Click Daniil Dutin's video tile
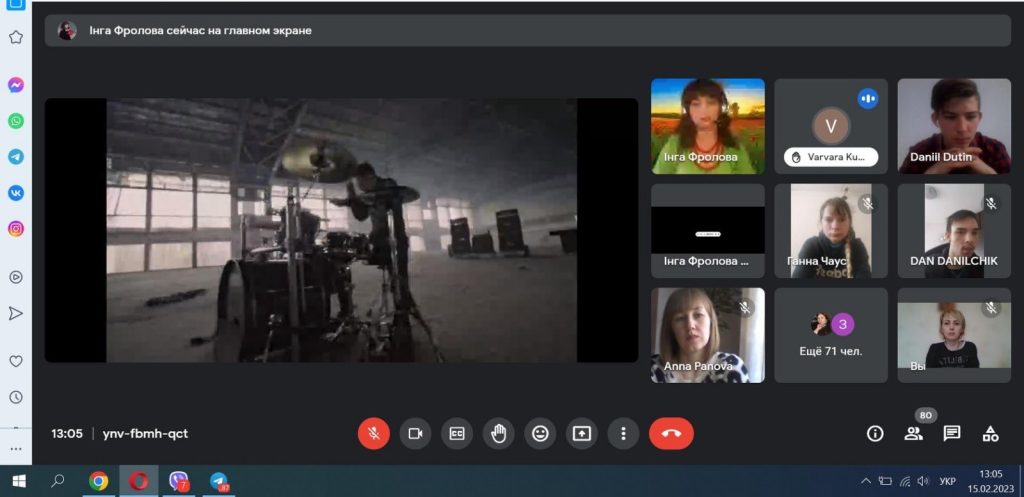This screenshot has width=1024, height=497. point(954,126)
